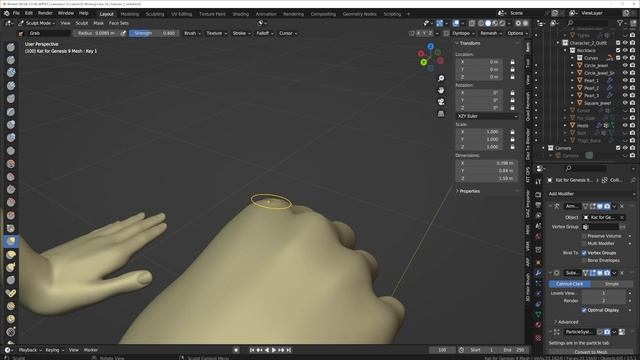This screenshot has width=640, height=360.
Task: Switch to rendered viewport shading
Action: click(502, 23)
